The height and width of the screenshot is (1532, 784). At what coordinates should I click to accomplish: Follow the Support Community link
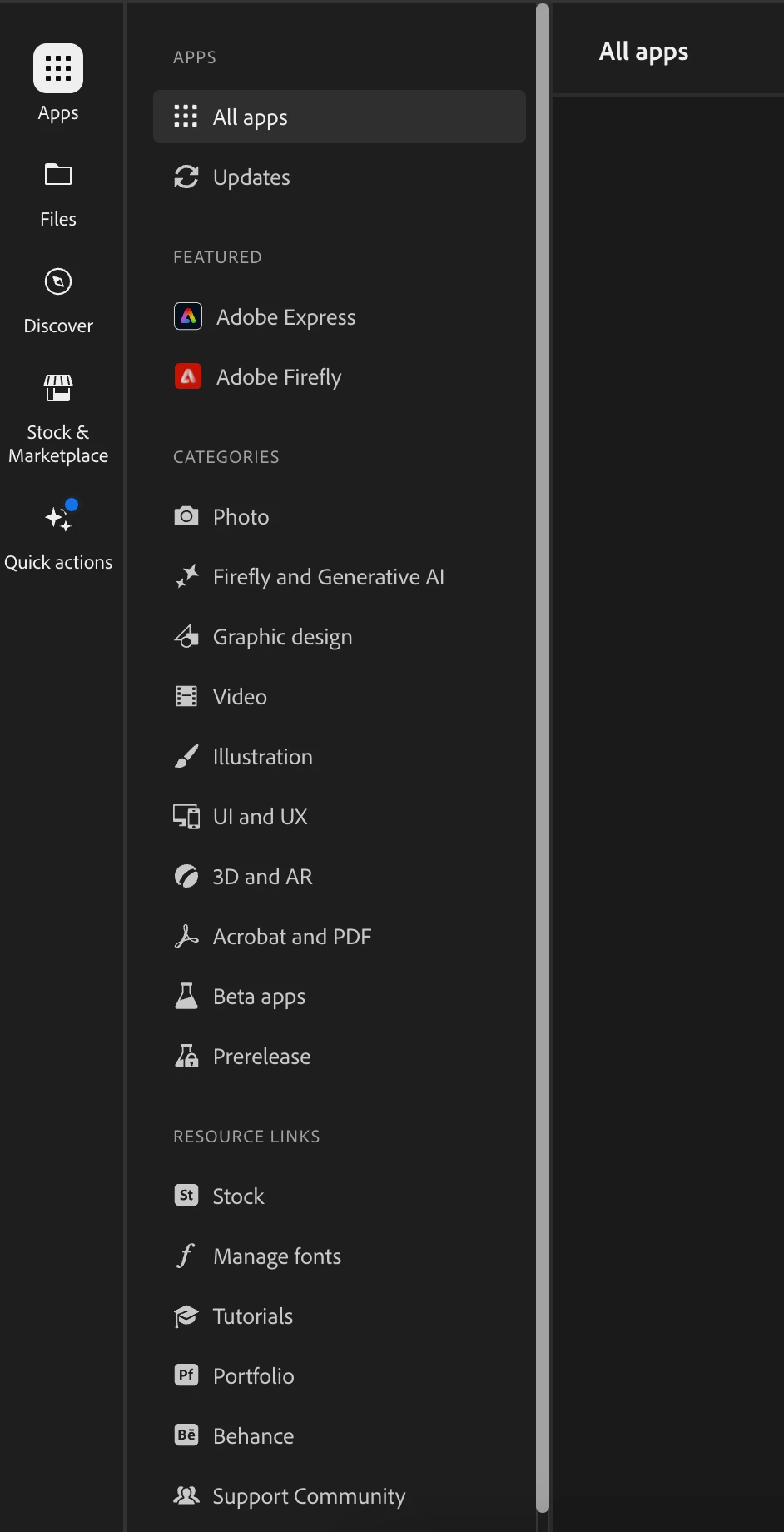pos(340,1495)
